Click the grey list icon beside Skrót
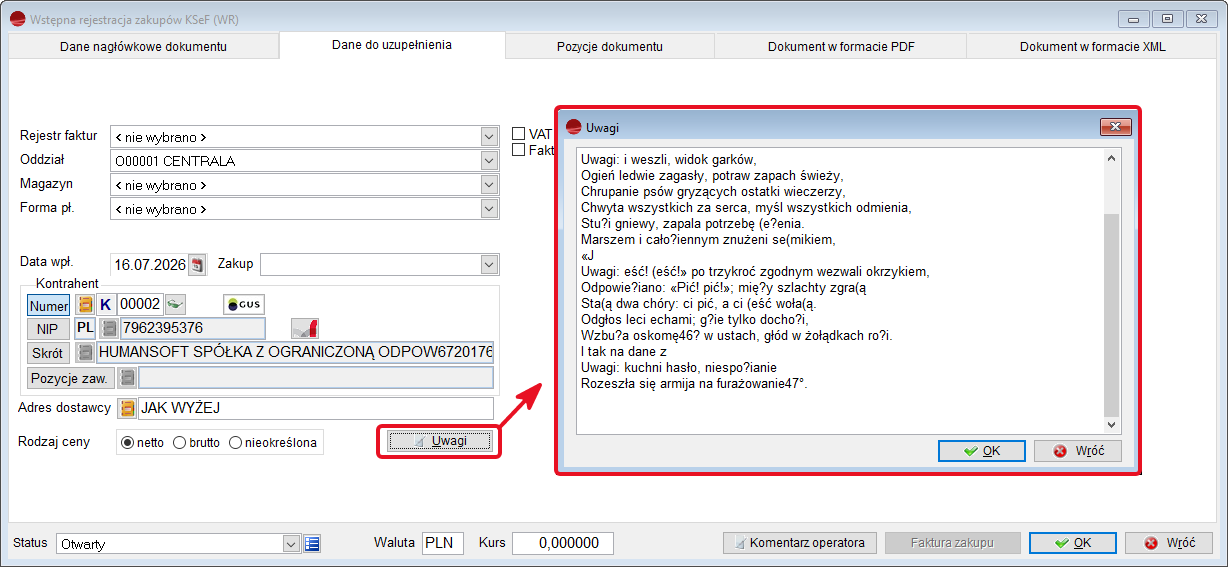Screen dimensions: 1228x567 click(86, 352)
